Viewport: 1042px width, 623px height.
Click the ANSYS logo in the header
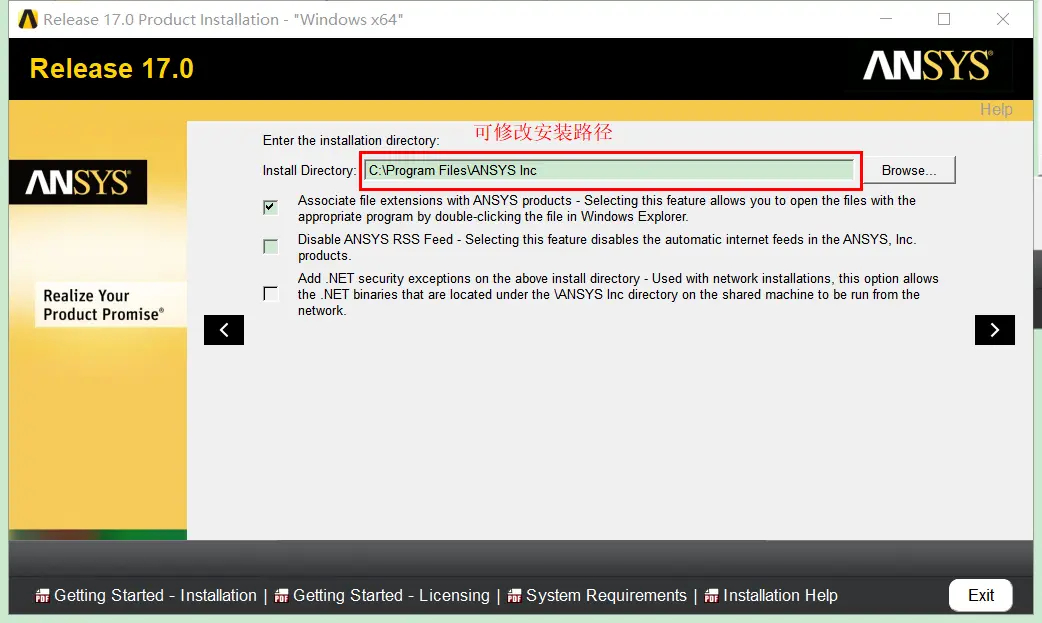pyautogui.click(x=928, y=66)
